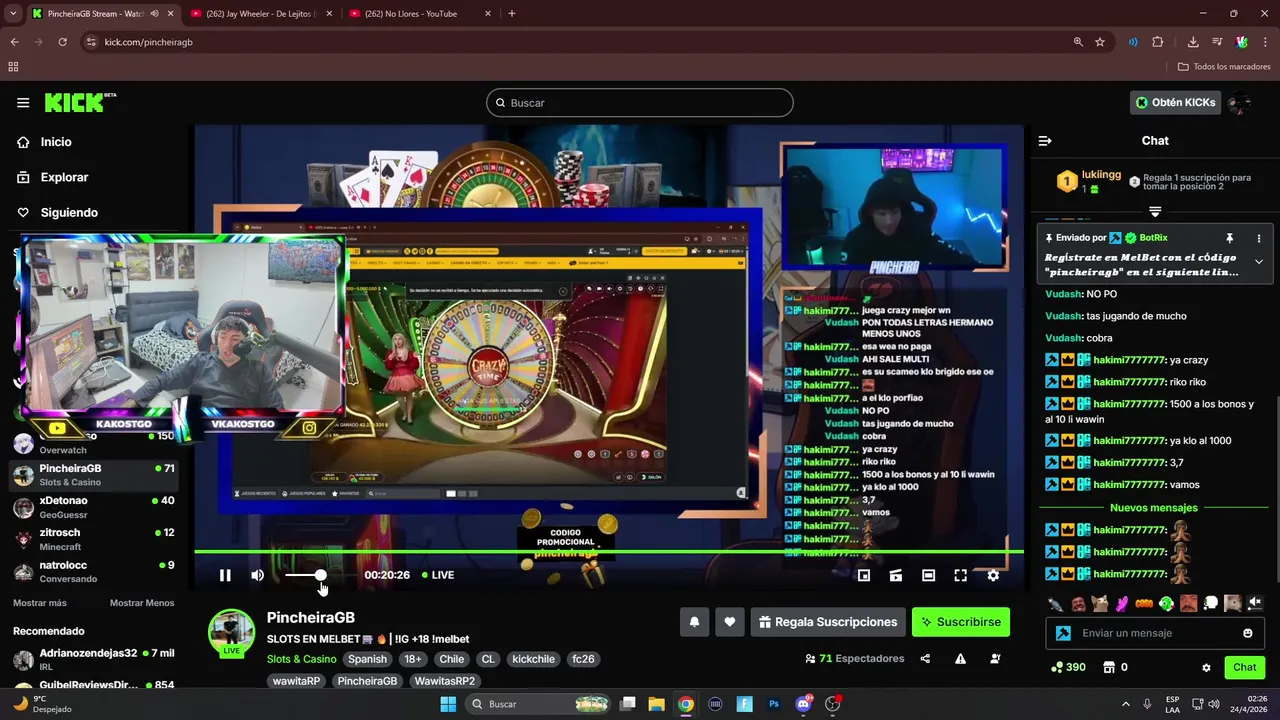1280x720 pixels.
Task: Click the green Suscribirse button
Action: pyautogui.click(x=961, y=622)
